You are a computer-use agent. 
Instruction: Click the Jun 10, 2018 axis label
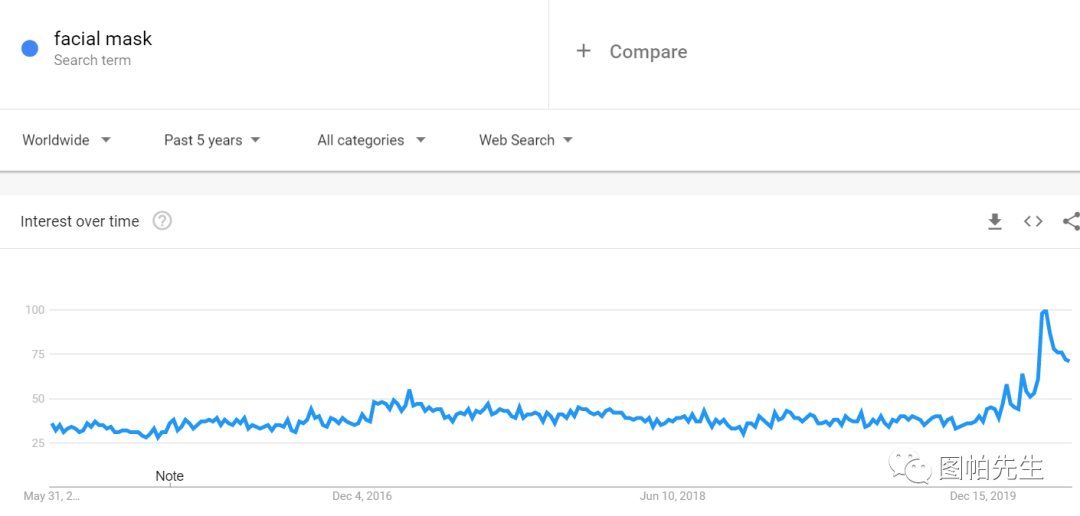tap(673, 495)
